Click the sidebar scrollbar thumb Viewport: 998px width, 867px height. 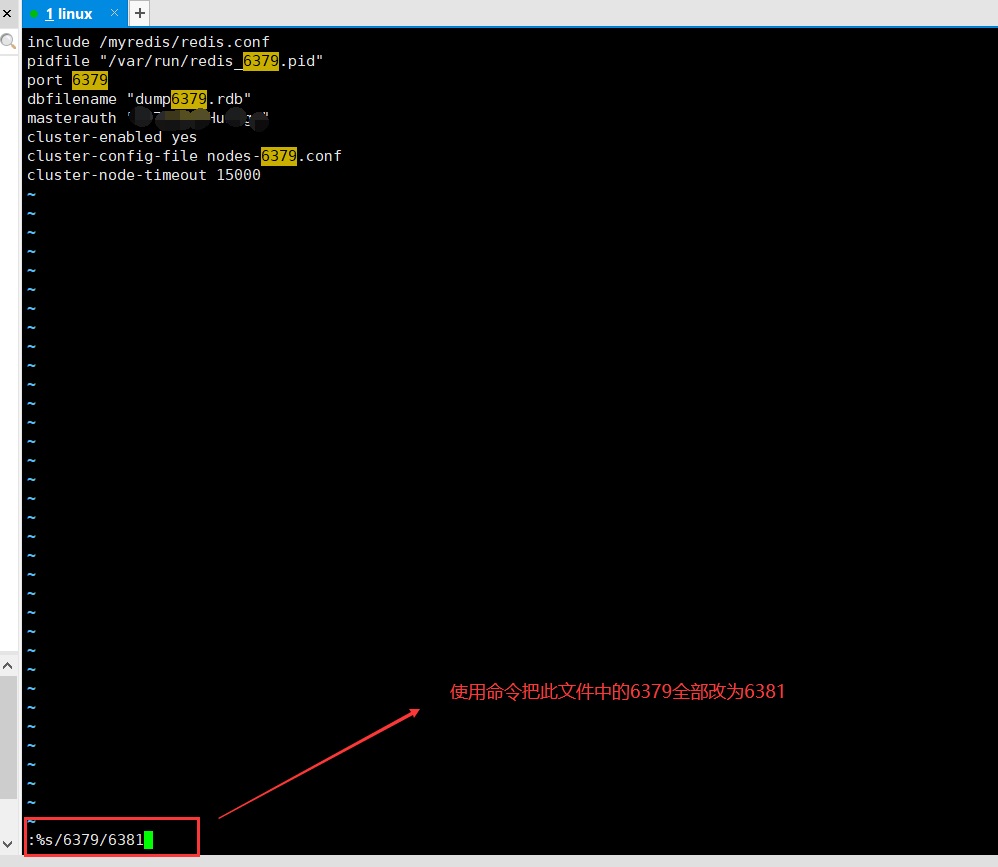(8, 737)
